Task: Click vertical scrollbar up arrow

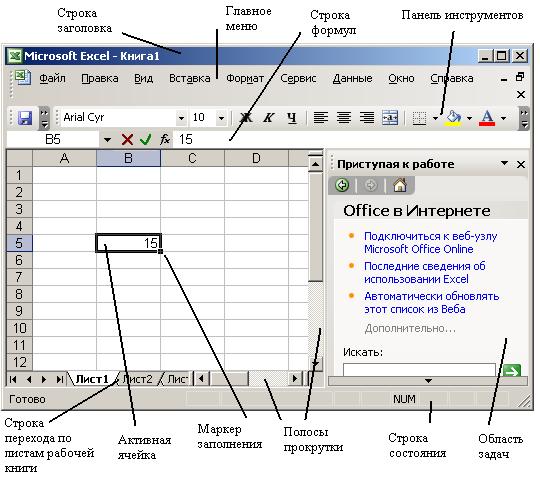Action: click(315, 164)
